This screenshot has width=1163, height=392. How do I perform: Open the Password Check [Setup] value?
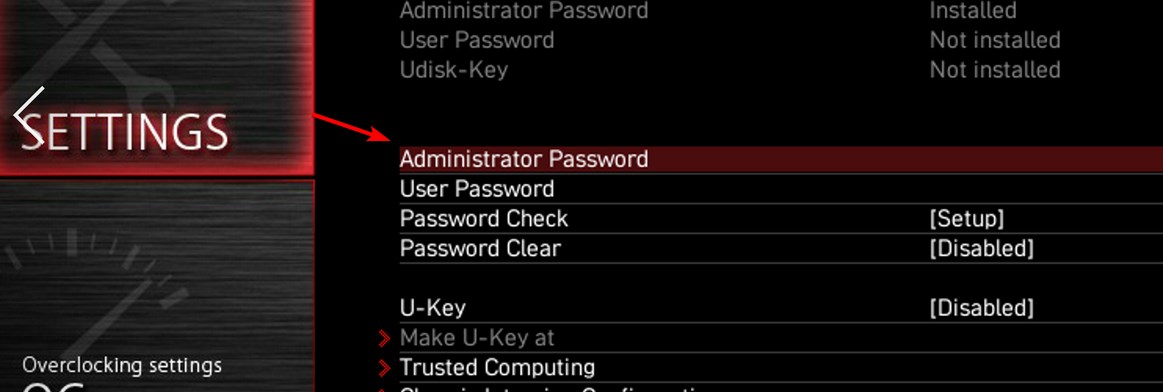(x=966, y=219)
